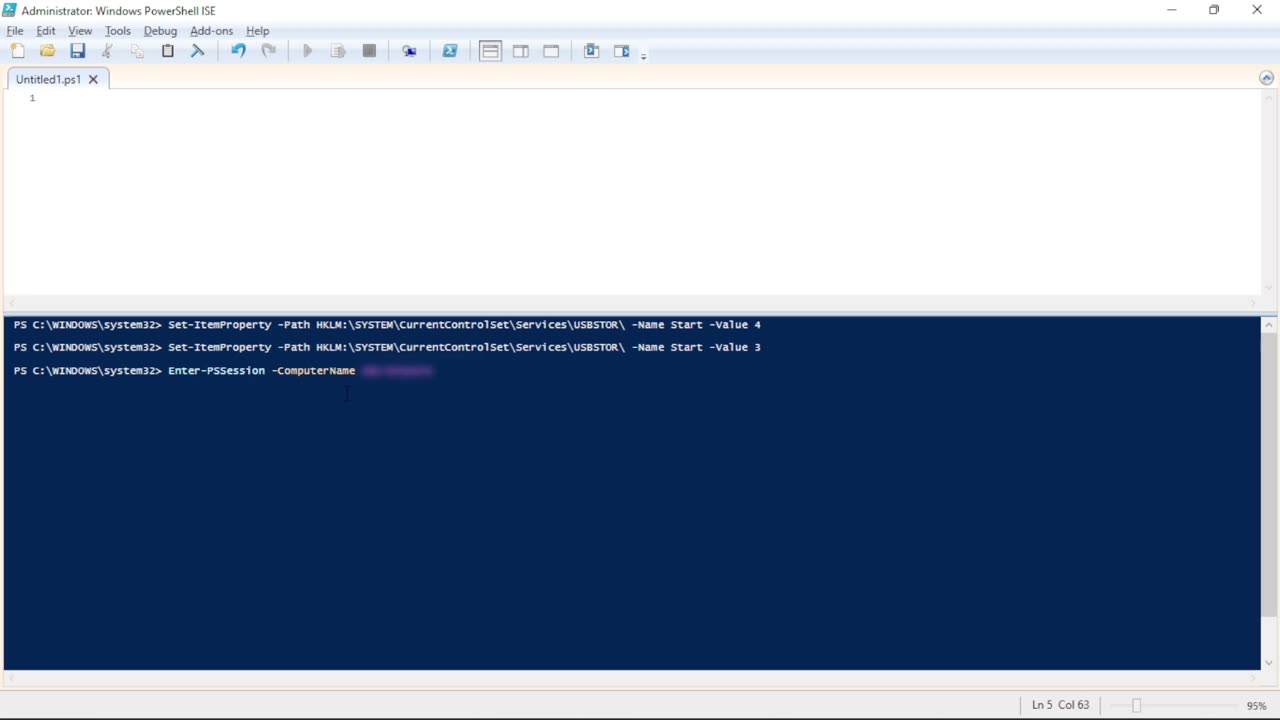Image resolution: width=1280 pixels, height=720 pixels.
Task: Clear the console pane icon
Action: (x=197, y=51)
